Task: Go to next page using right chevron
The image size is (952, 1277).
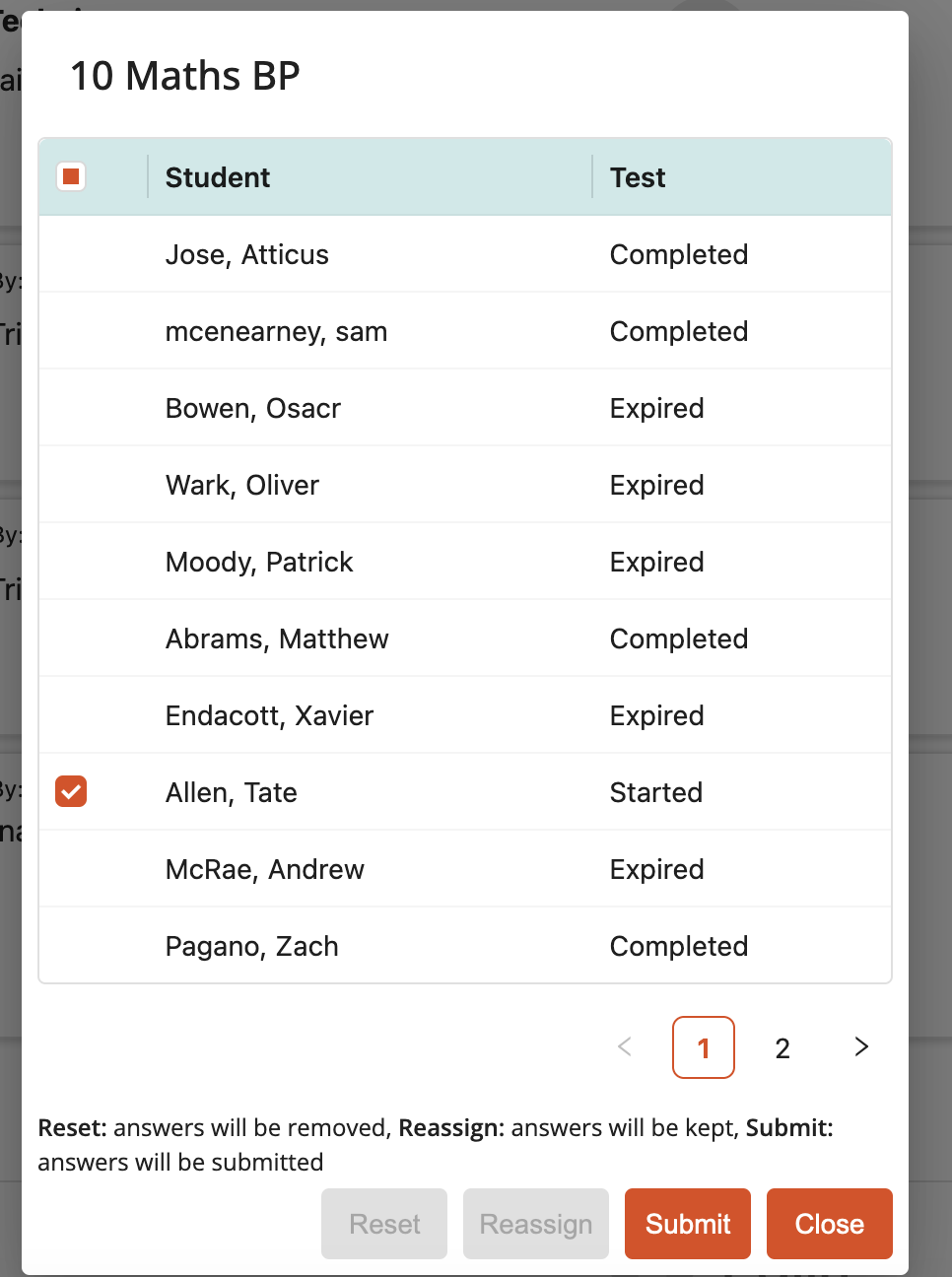Action: point(861,1046)
